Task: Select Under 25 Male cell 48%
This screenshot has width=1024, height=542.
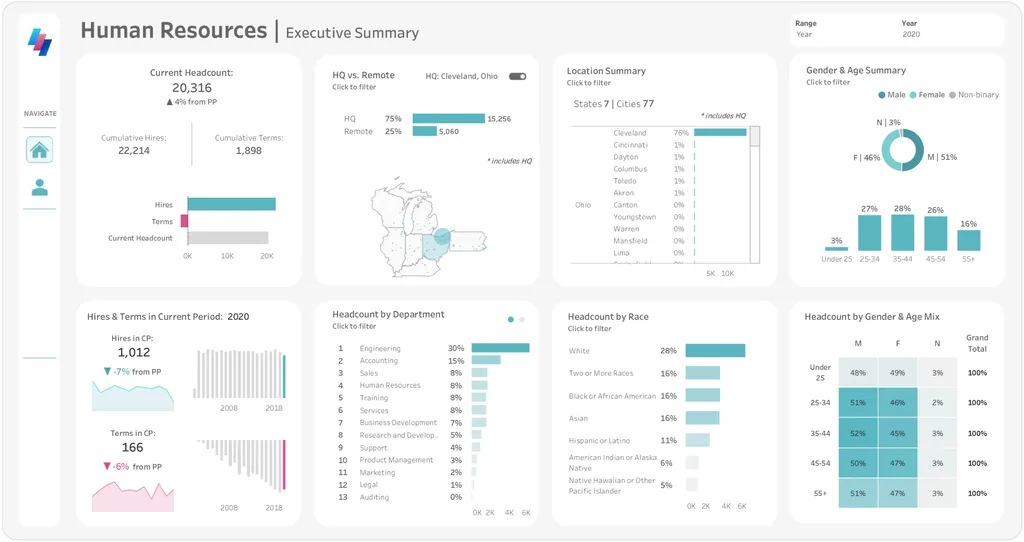Action: click(858, 373)
